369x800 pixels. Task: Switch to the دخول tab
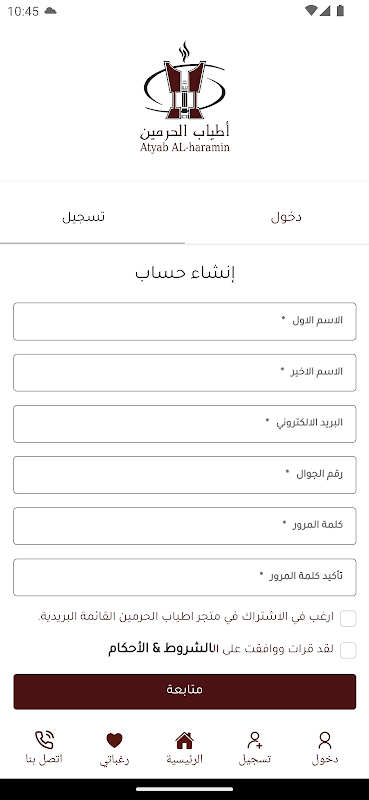(x=286, y=217)
